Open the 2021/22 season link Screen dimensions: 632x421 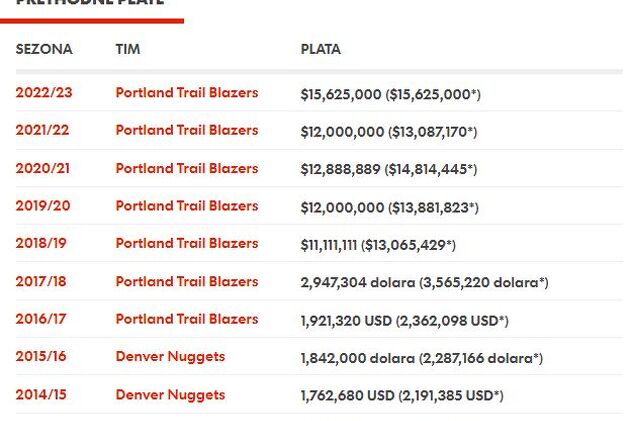click(43, 130)
